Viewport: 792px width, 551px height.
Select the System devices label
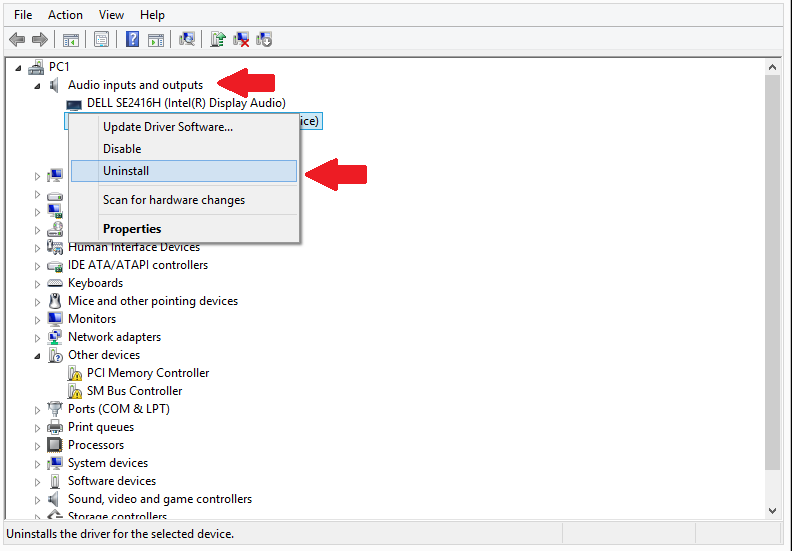108,463
